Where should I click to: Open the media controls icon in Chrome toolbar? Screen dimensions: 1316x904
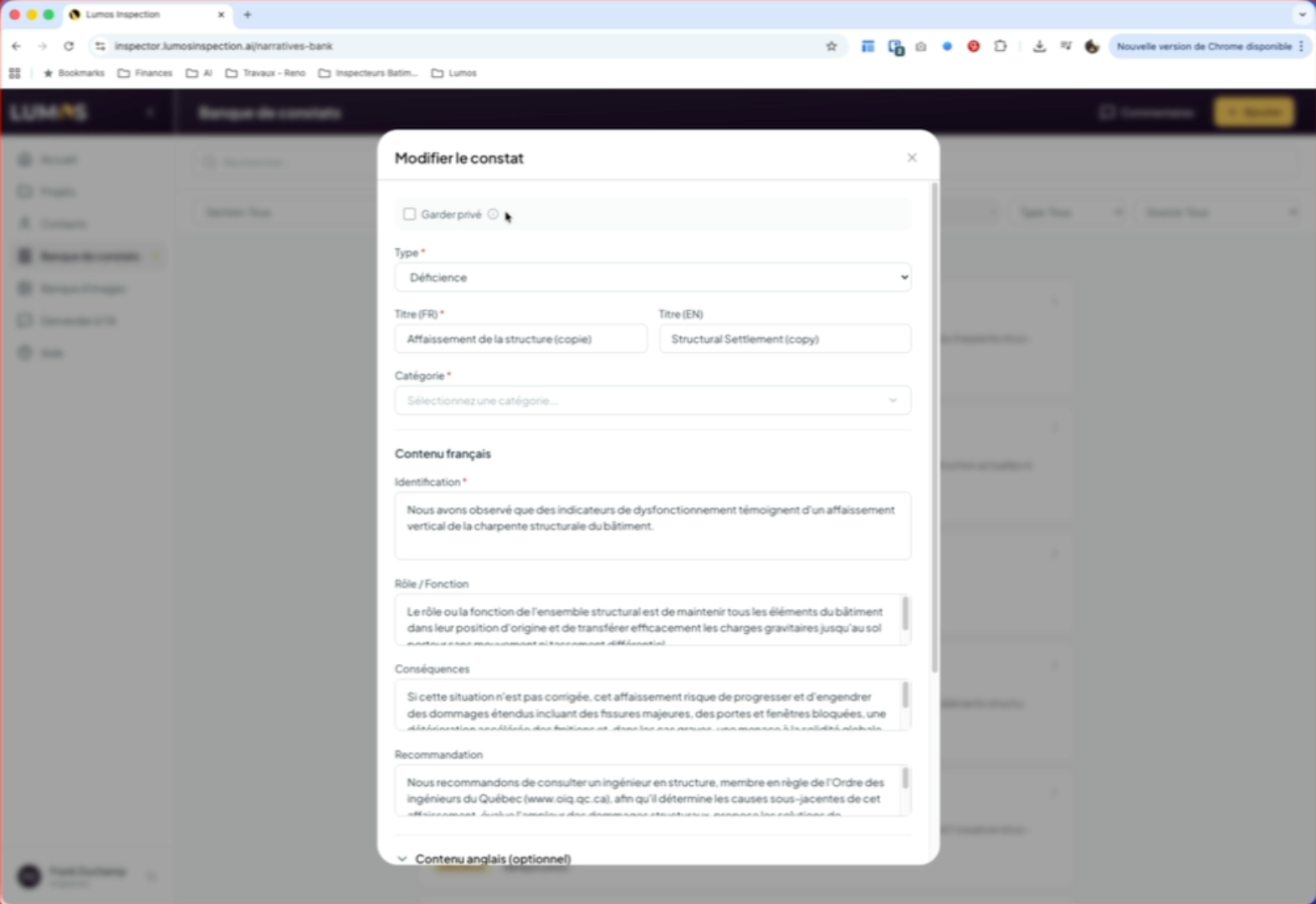coord(1066,46)
